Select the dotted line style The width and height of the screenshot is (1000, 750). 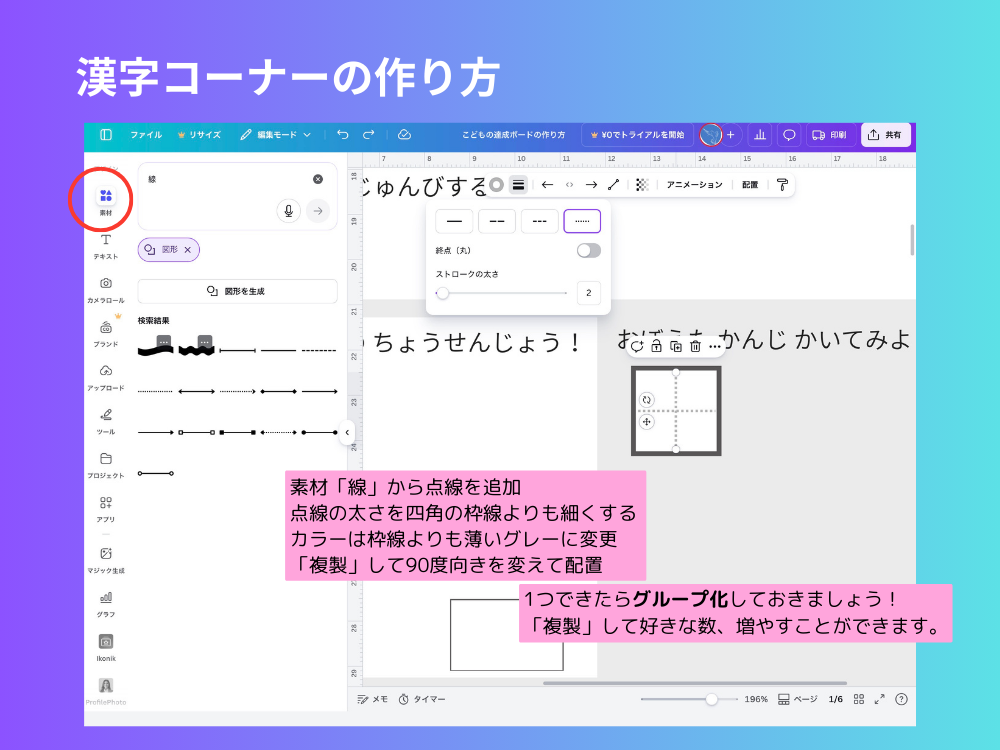[582, 220]
